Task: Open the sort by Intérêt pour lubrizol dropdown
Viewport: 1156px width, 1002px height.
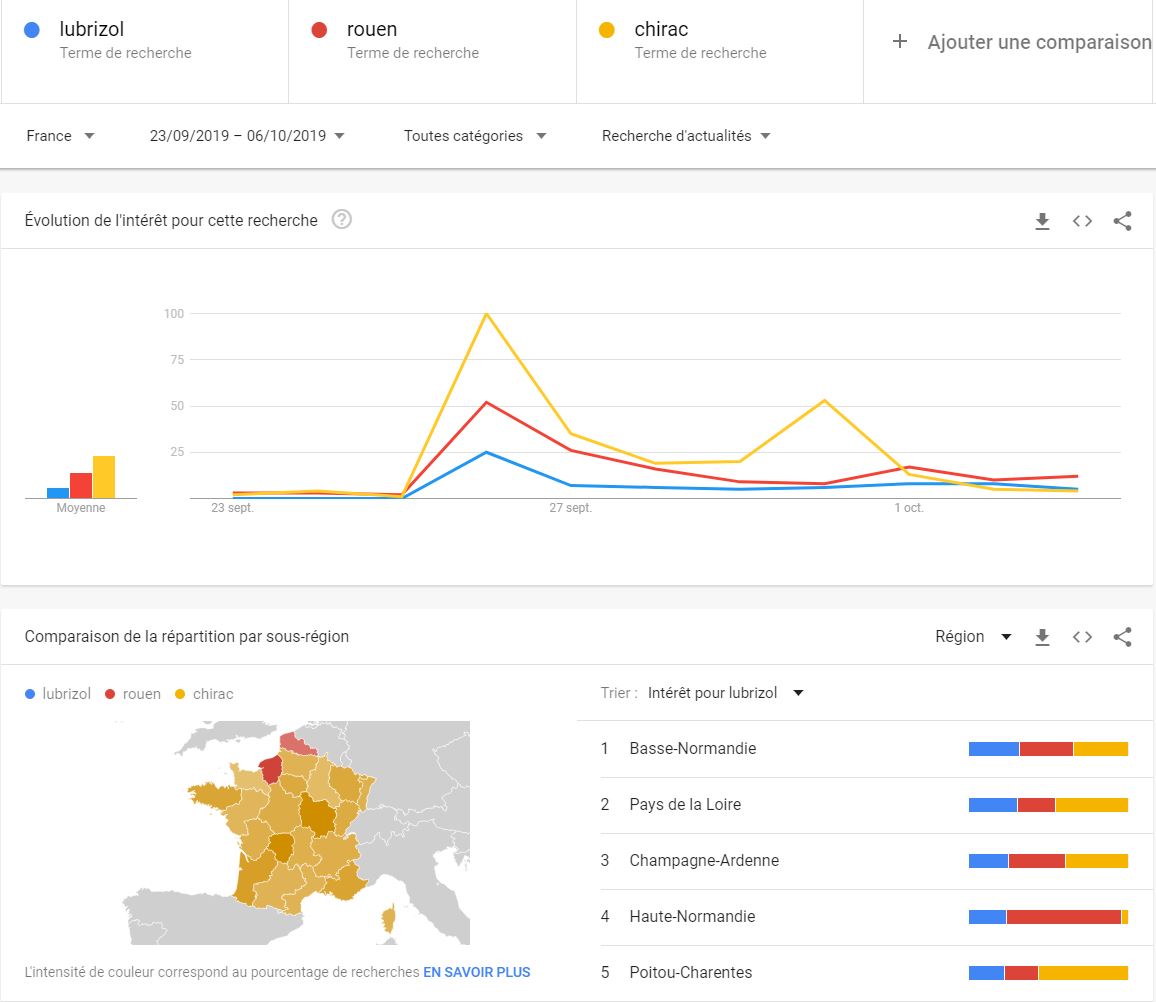Action: (725, 693)
